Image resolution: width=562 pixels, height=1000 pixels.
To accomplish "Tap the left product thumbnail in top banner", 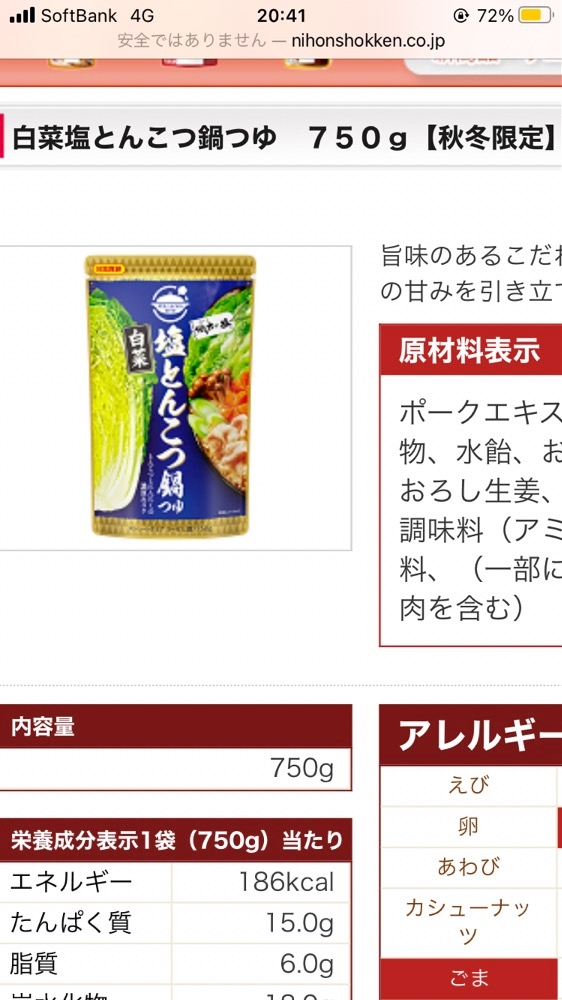I will click(71, 63).
